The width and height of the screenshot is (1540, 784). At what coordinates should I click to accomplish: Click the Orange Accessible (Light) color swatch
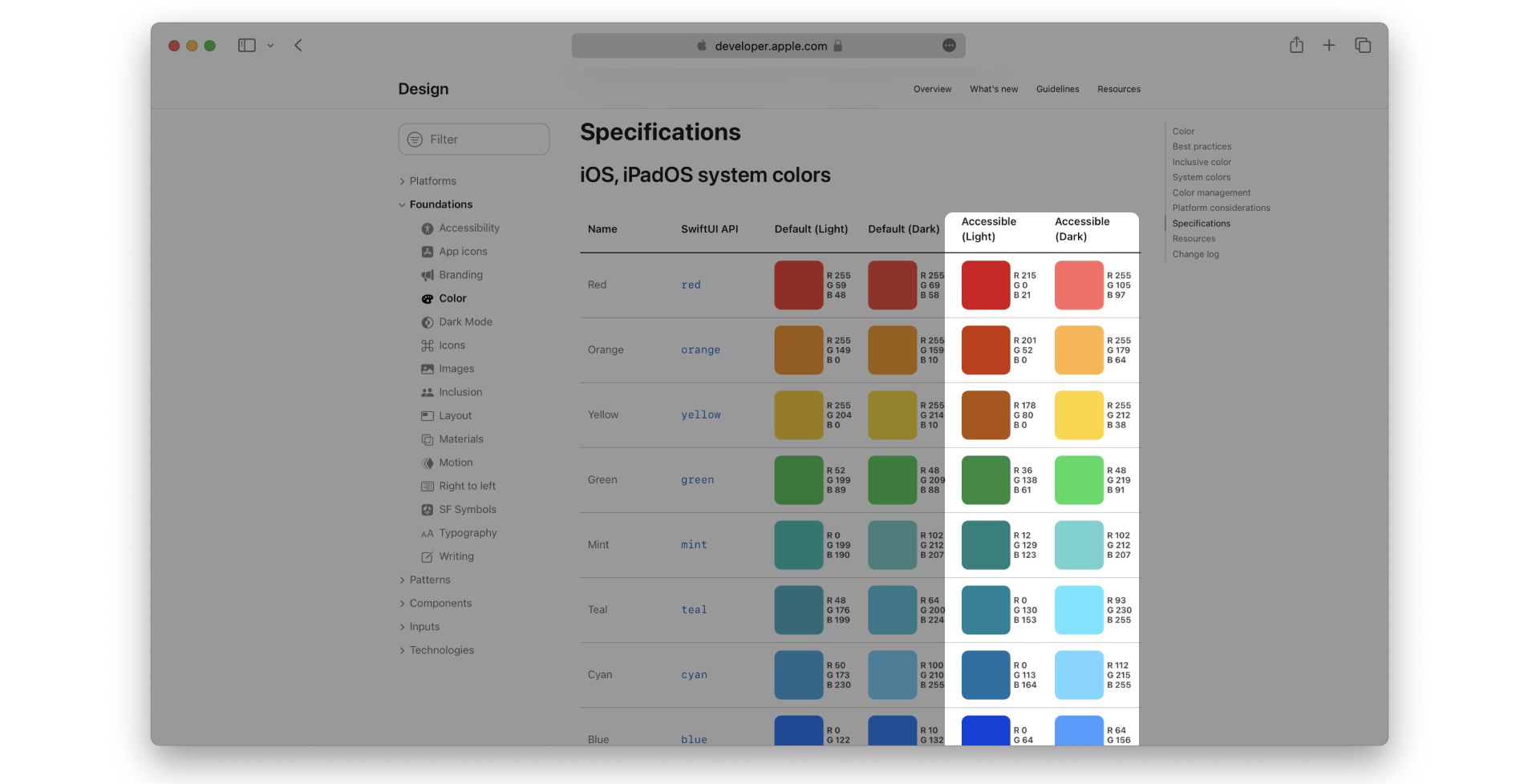coord(986,350)
